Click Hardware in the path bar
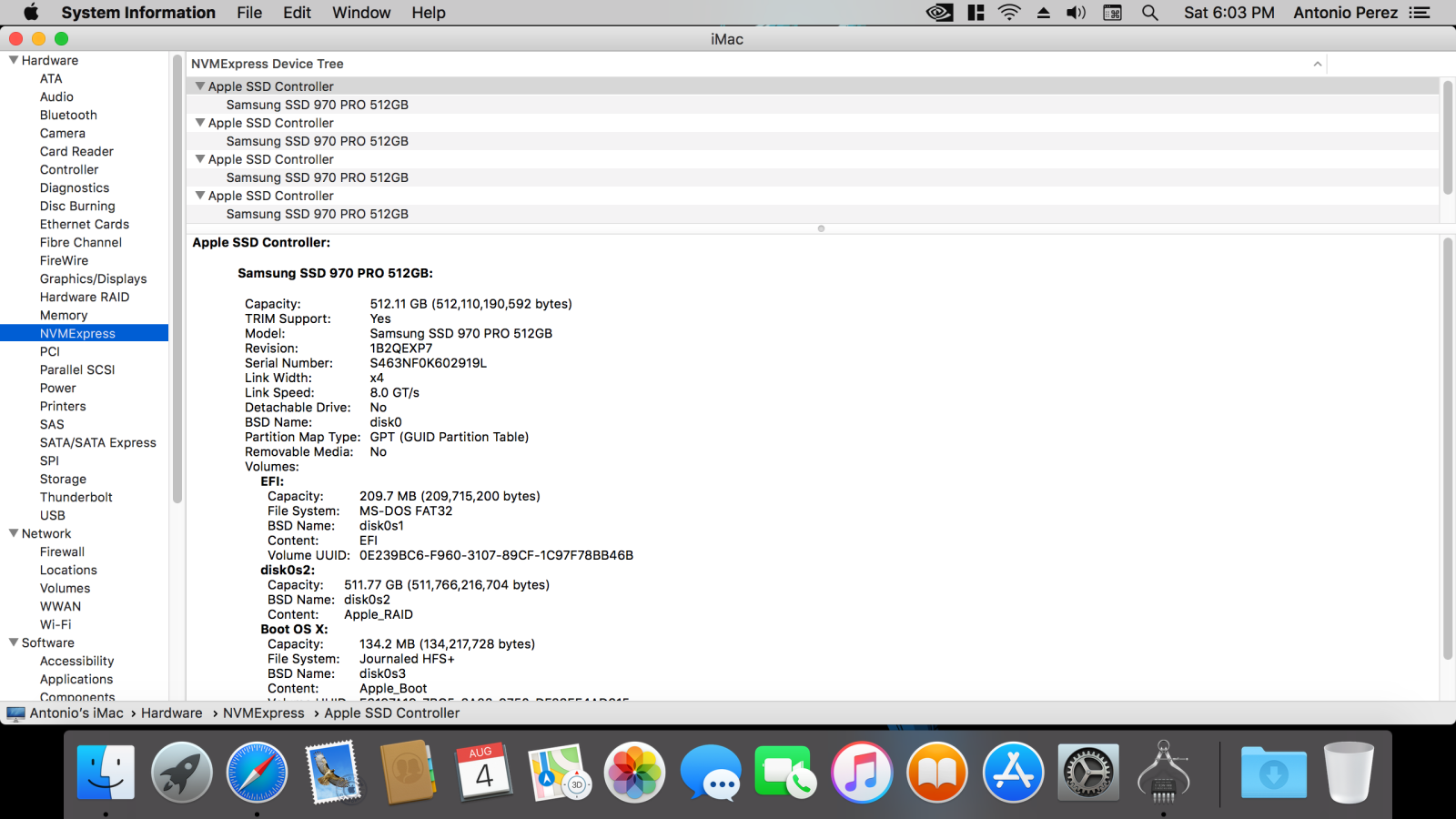Viewport: 1456px width, 819px height. tap(172, 713)
